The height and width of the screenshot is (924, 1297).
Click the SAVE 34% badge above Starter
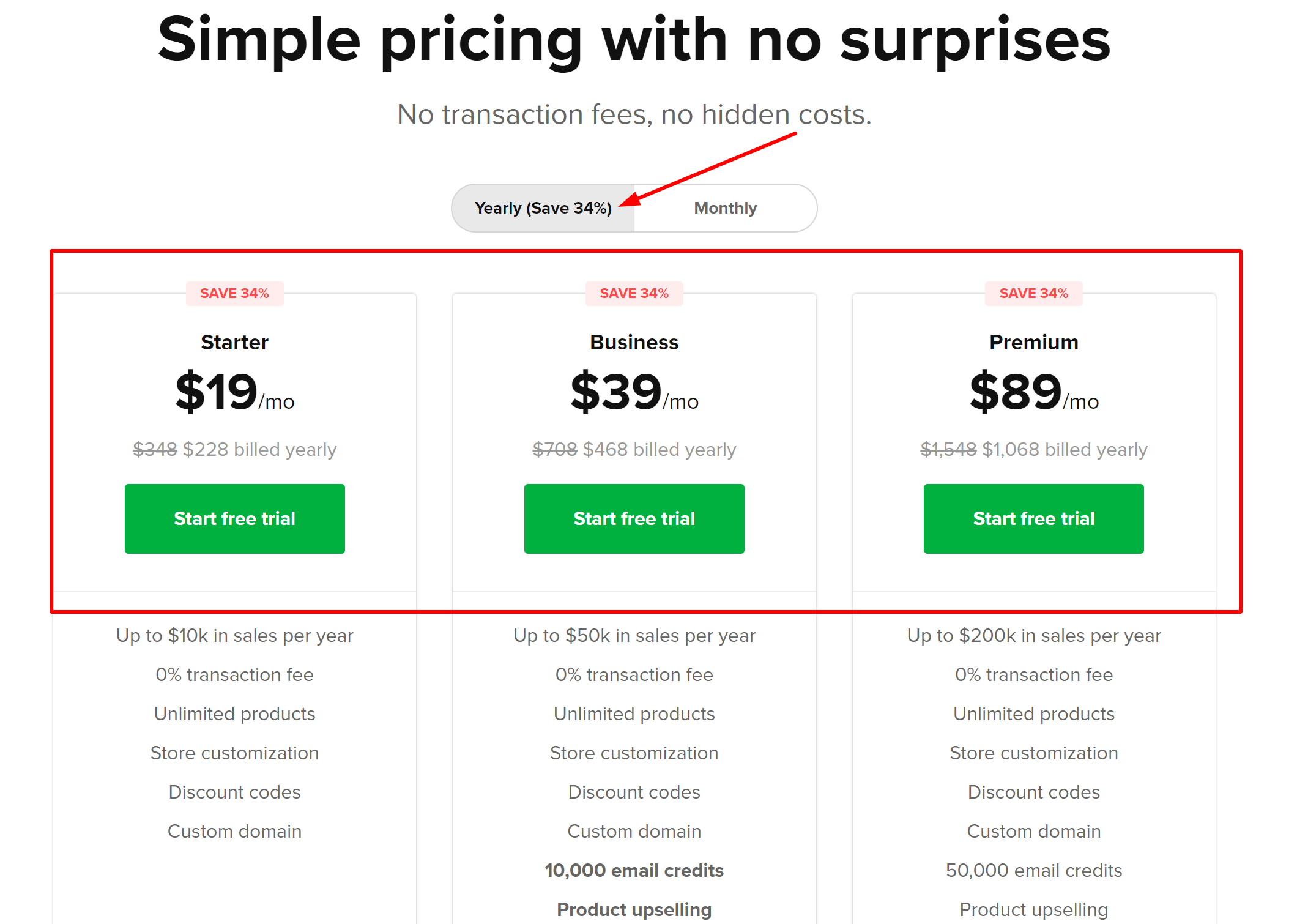coord(234,294)
